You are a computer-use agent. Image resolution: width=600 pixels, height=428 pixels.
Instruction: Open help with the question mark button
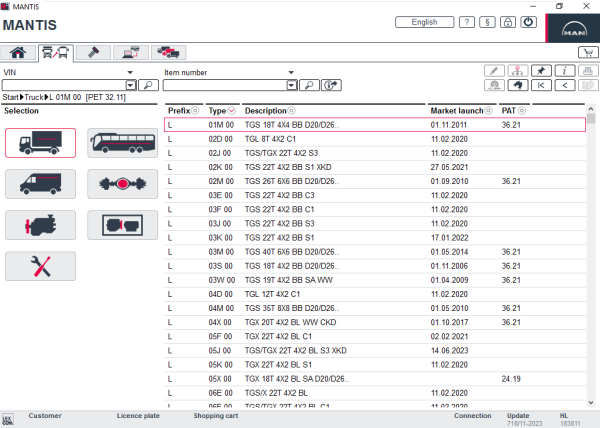pos(467,22)
